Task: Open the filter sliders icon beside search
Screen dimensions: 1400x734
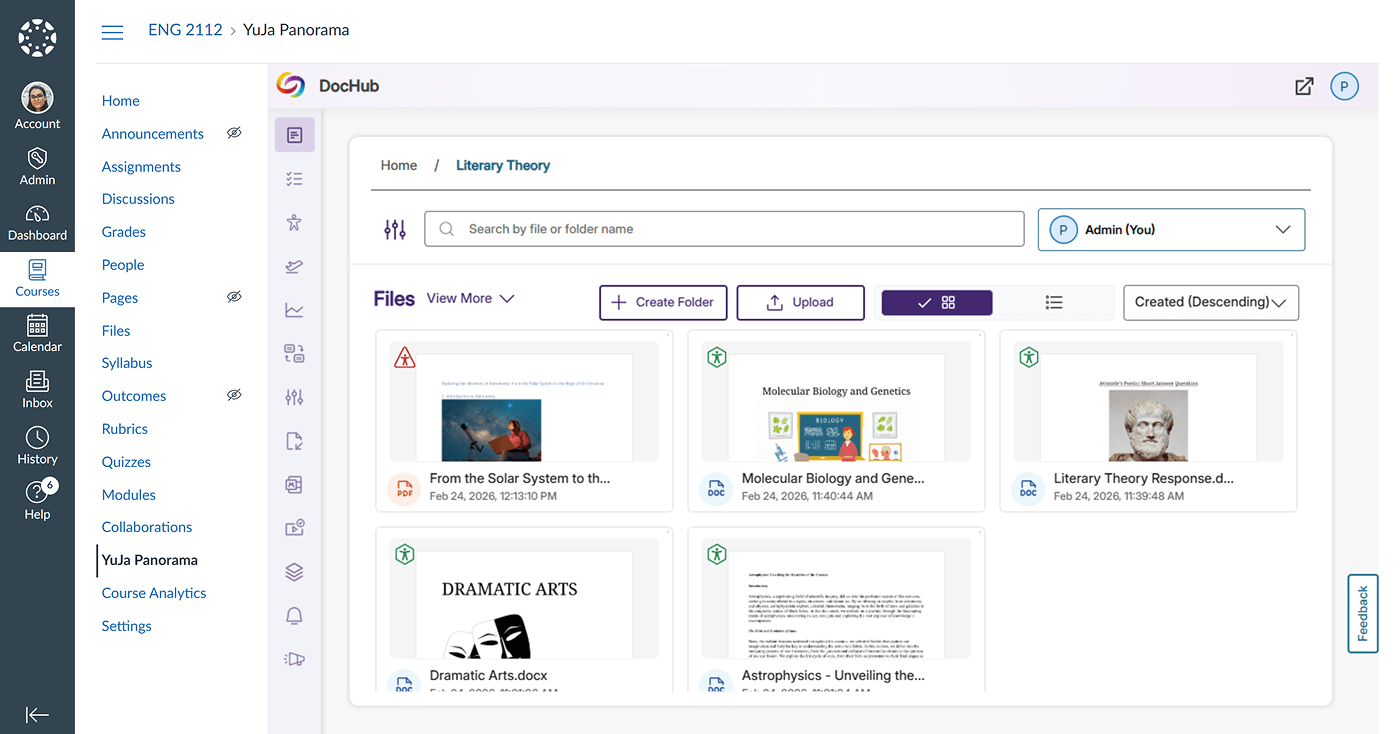Action: (395, 230)
